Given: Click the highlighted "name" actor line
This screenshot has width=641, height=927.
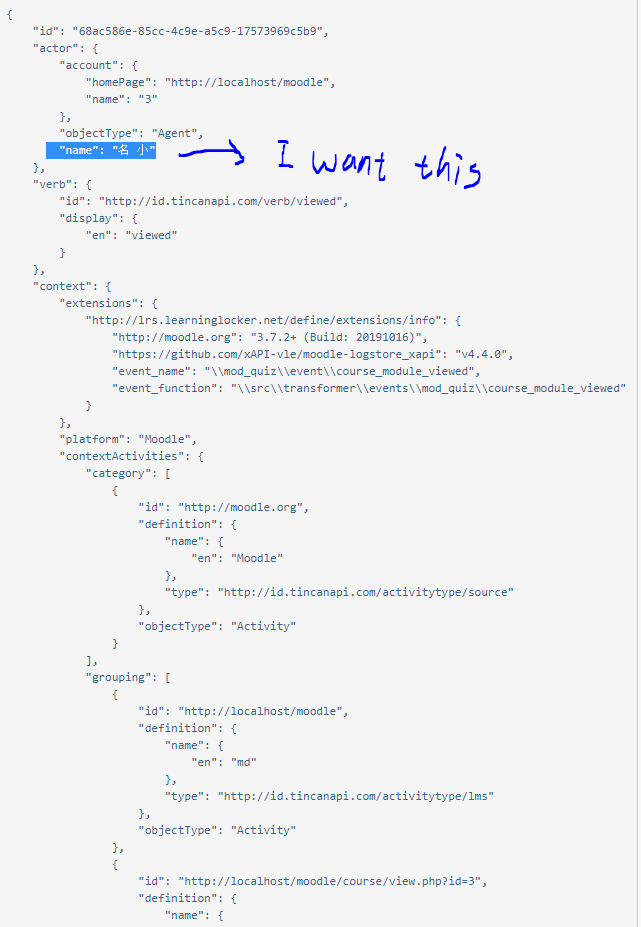Looking at the screenshot, I should [101, 150].
